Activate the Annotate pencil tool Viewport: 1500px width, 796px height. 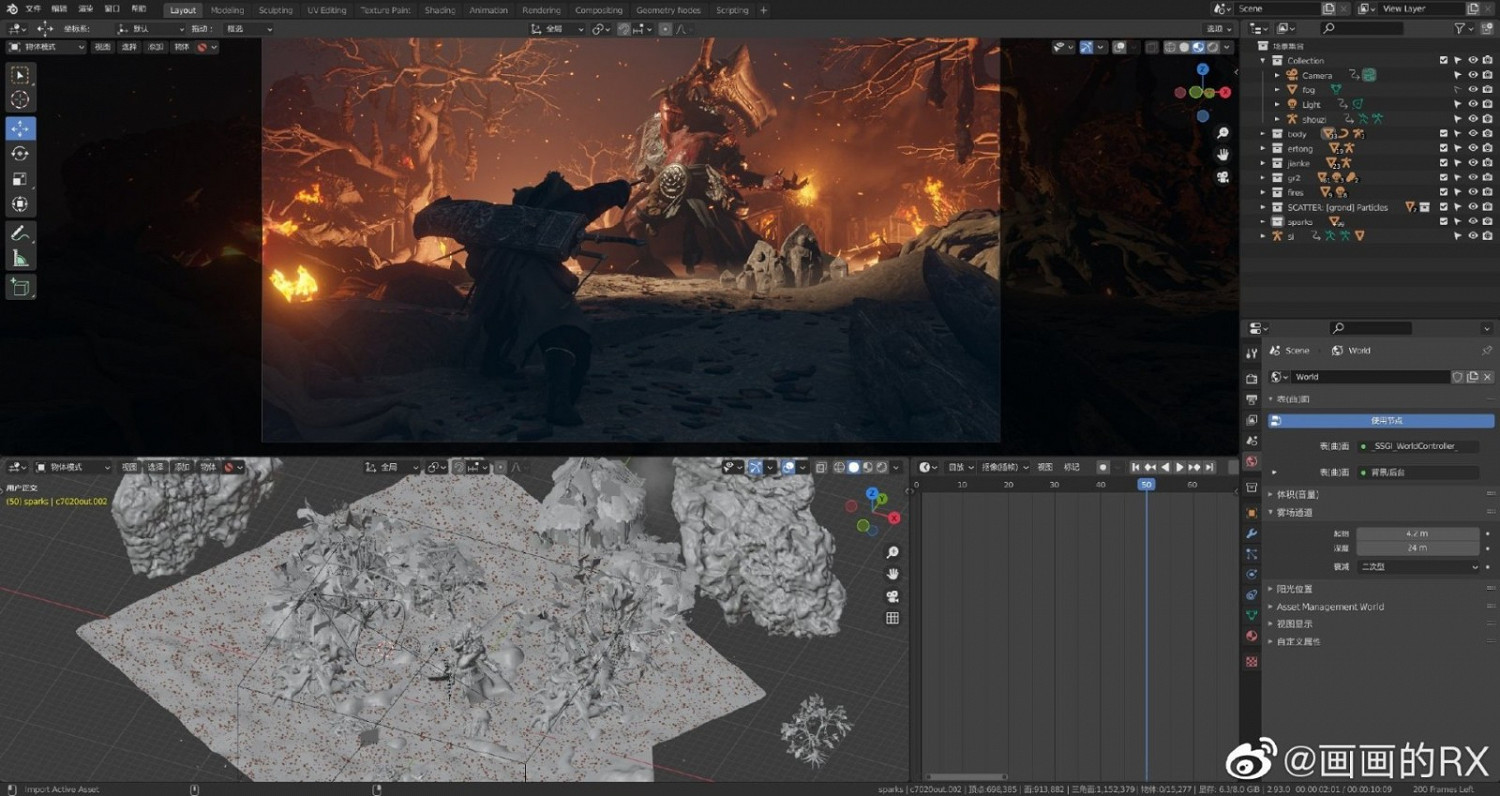pos(20,233)
